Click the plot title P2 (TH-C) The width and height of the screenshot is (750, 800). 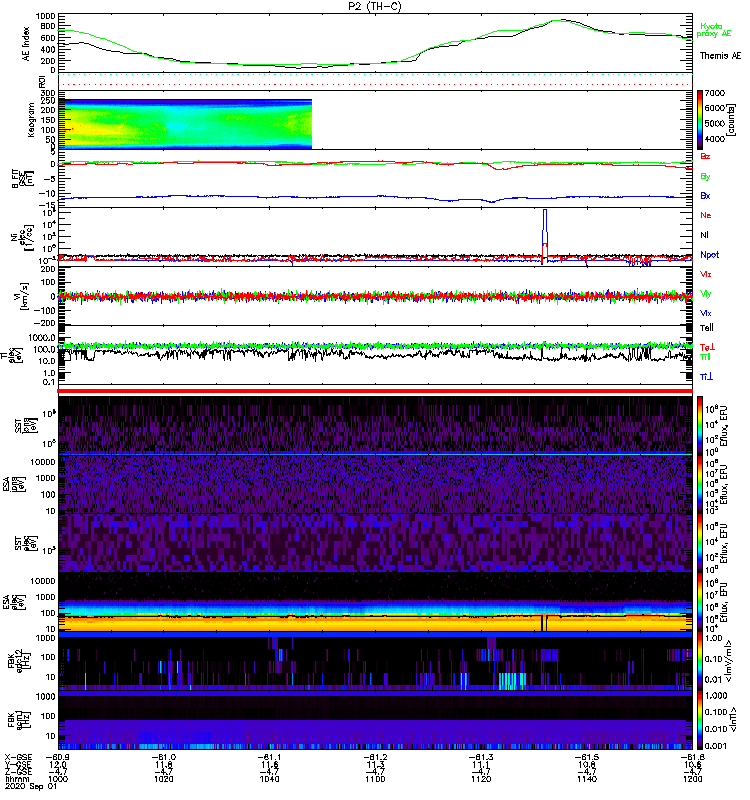[x=374, y=6]
